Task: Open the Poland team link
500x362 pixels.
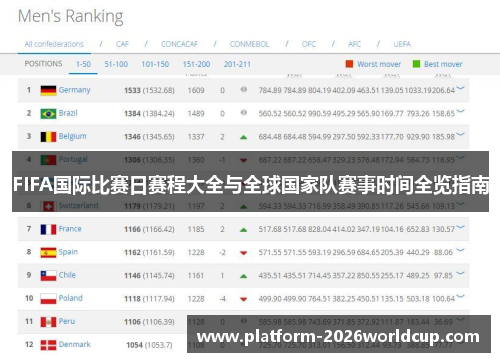Action: (x=70, y=298)
